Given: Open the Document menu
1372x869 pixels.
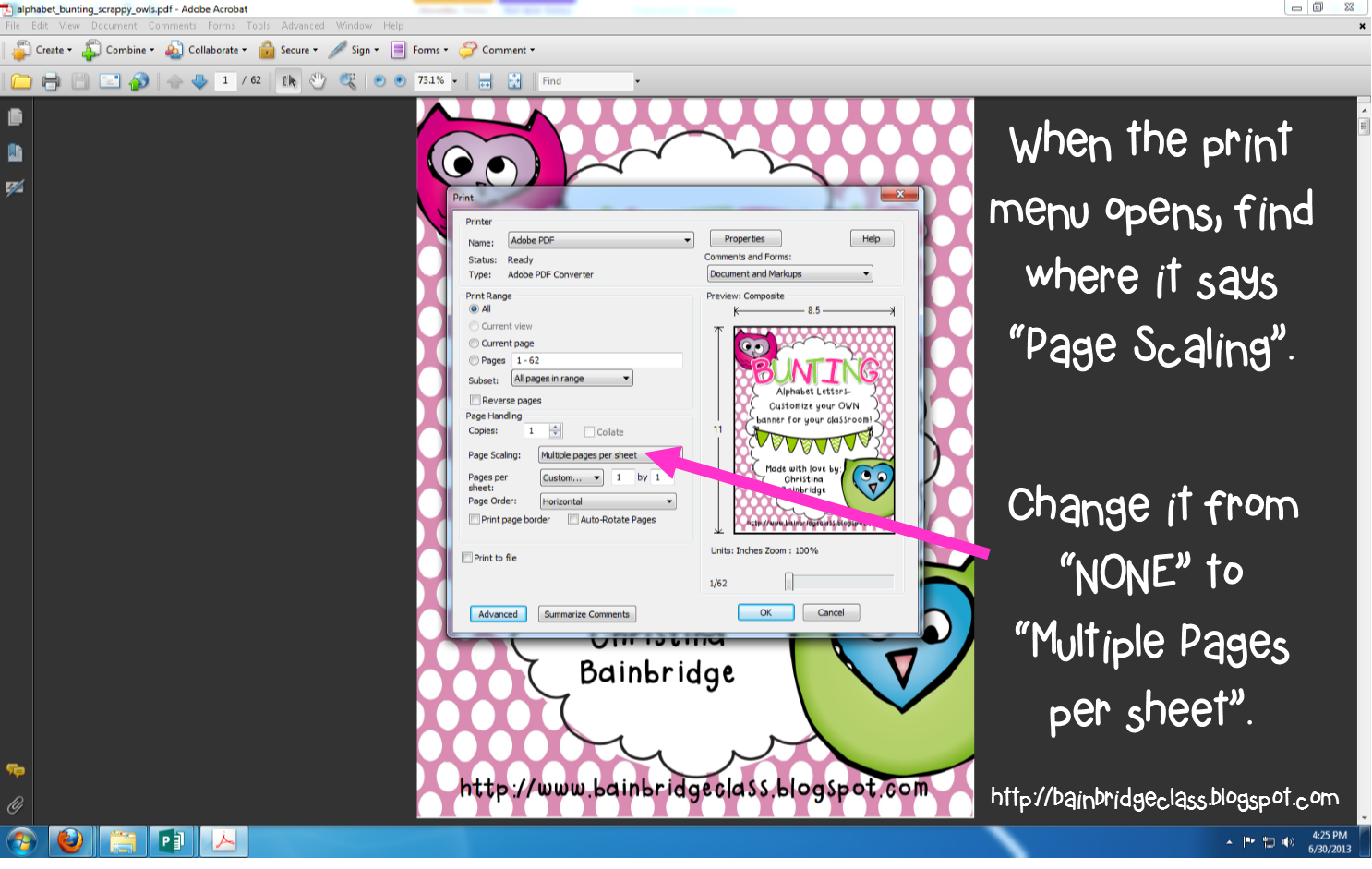Looking at the screenshot, I should [x=114, y=26].
